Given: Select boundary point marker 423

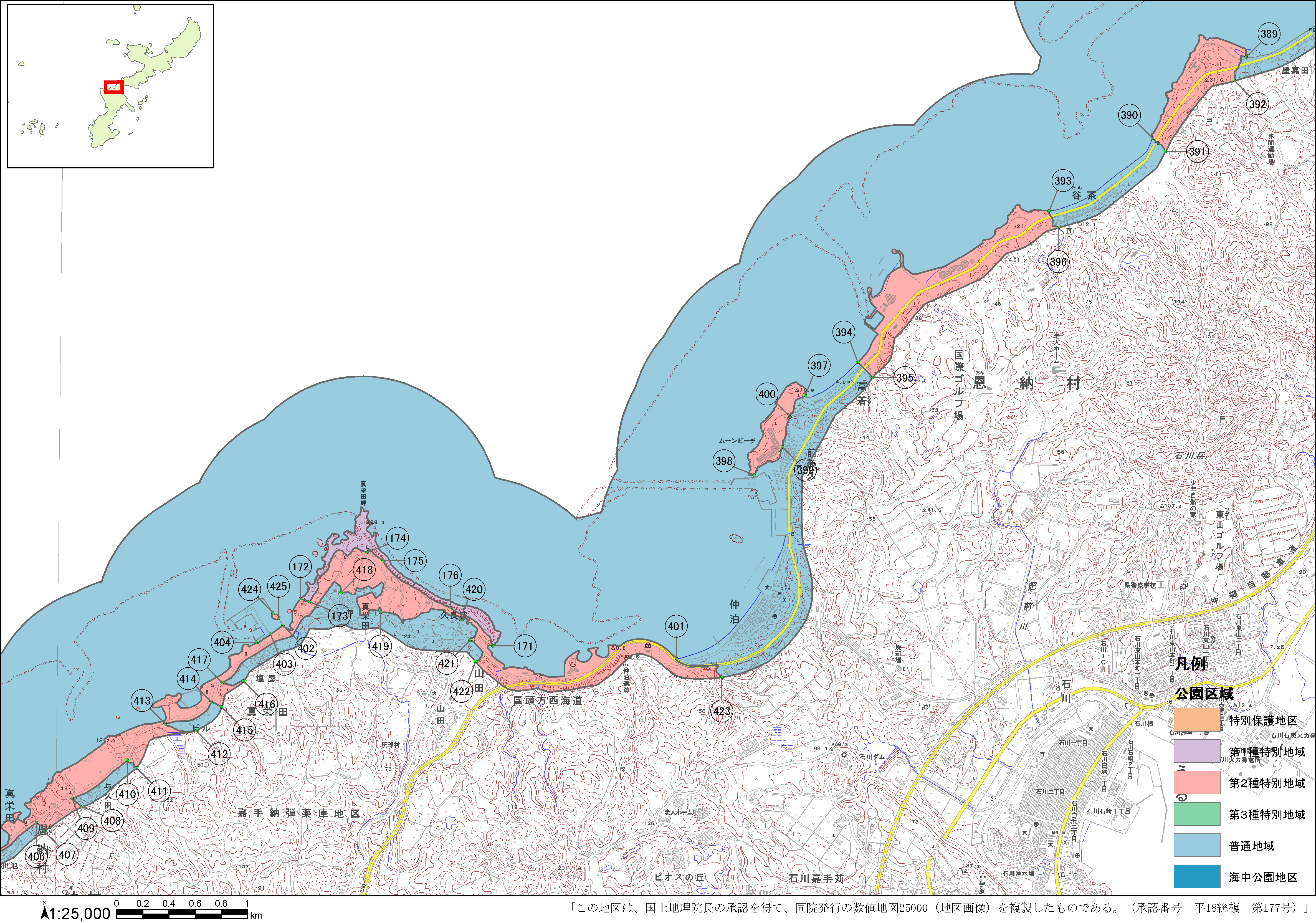Looking at the screenshot, I should [x=722, y=711].
